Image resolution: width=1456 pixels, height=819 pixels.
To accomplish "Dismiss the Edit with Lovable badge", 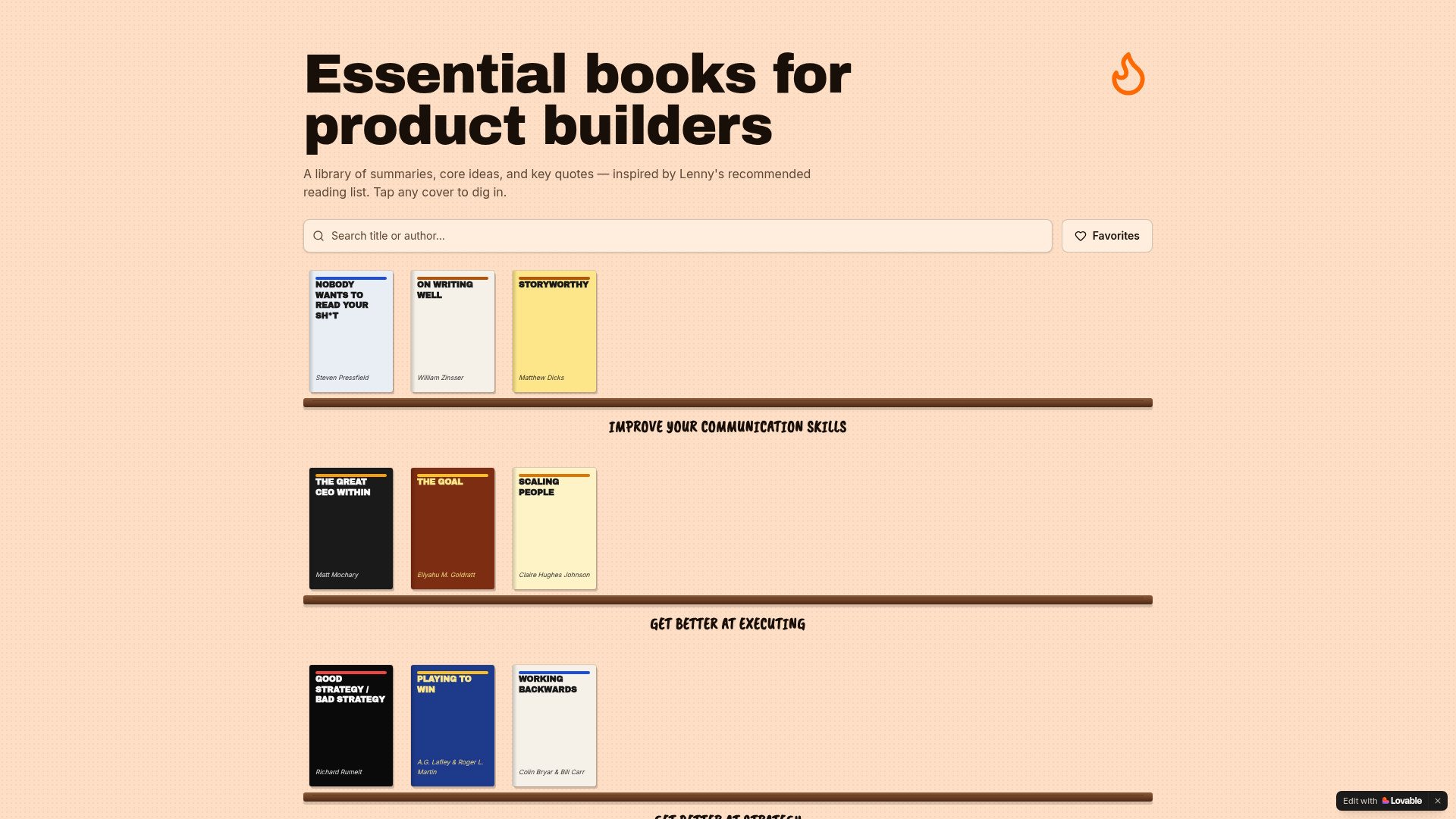I will coord(1437,801).
